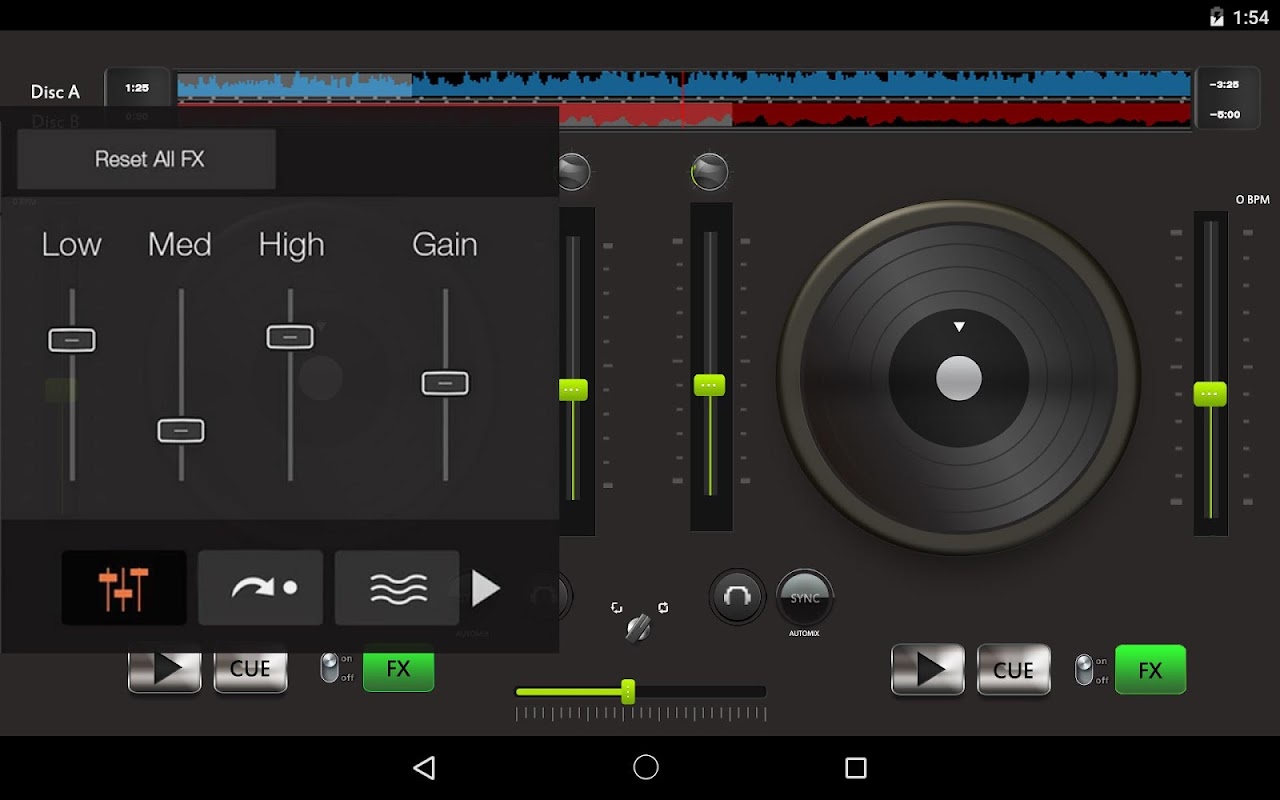Click the knob above the left channel fader
The height and width of the screenshot is (800, 1280).
click(574, 172)
